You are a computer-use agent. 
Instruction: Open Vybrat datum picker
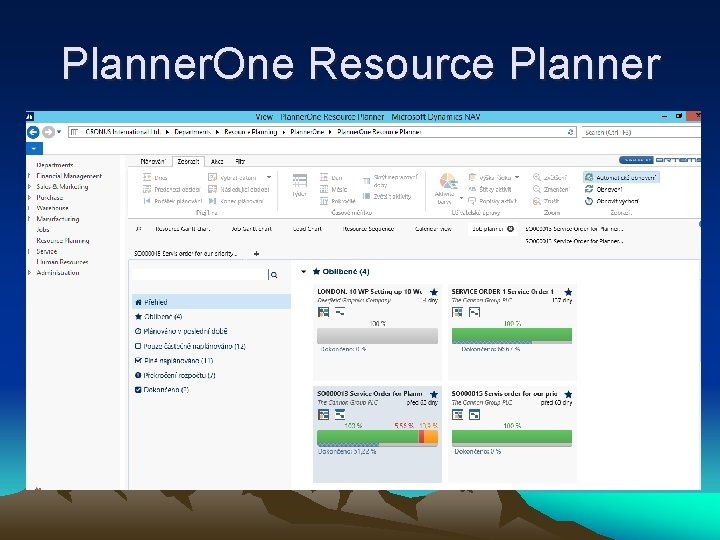pos(232,177)
